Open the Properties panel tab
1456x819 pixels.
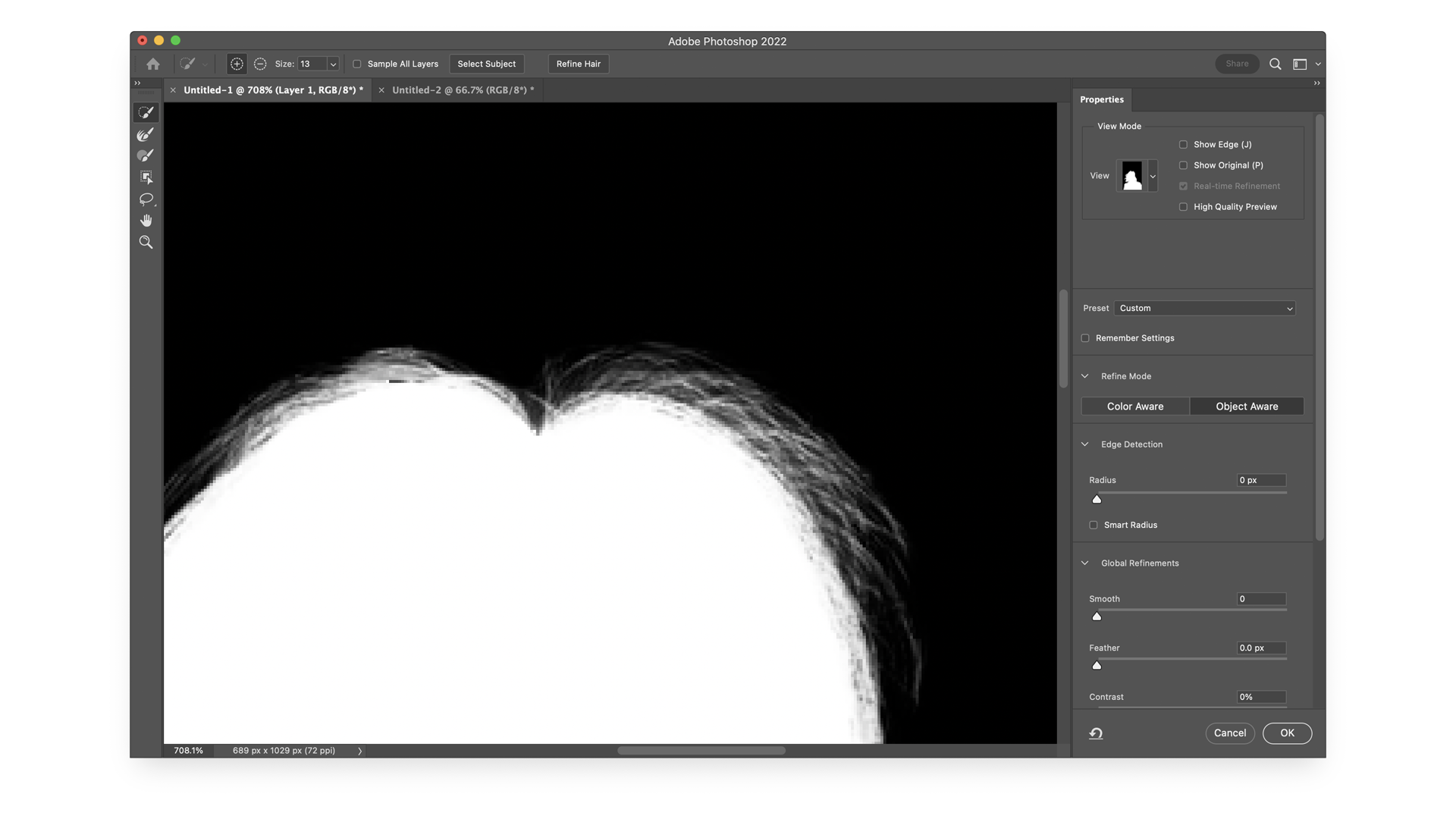1101,99
